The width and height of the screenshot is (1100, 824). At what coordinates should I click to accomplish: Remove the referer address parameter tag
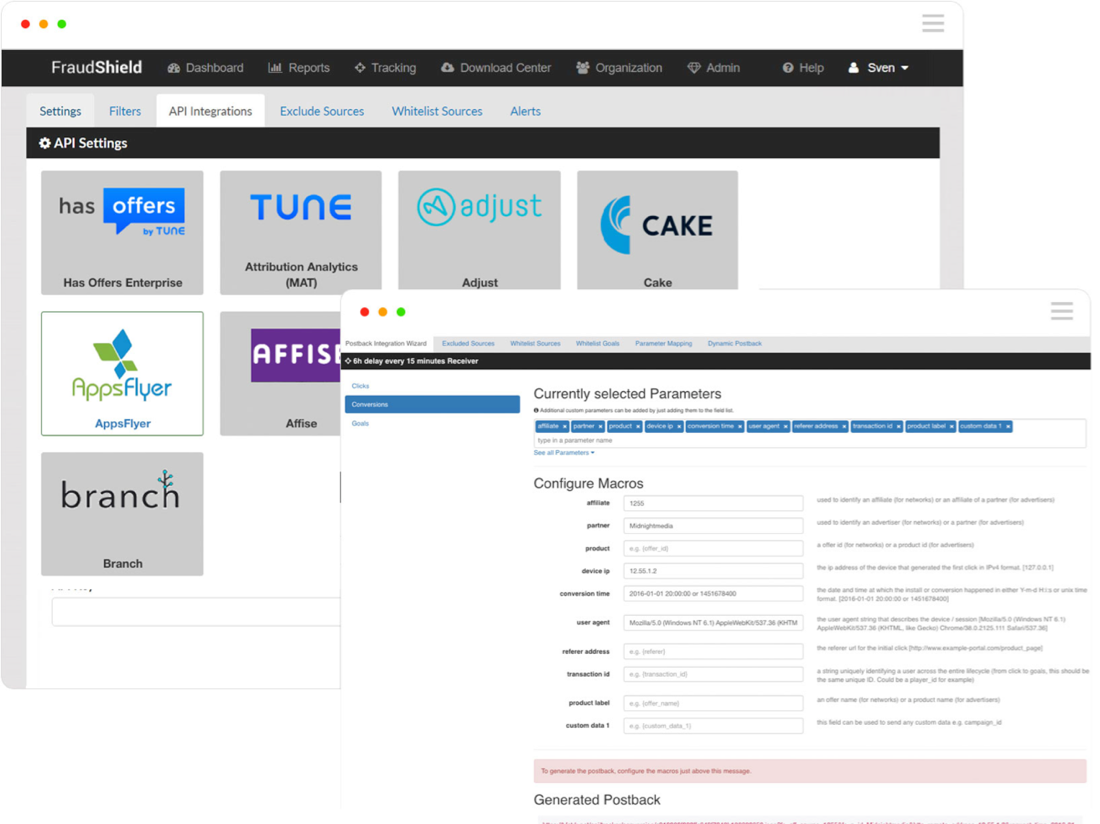coord(844,426)
